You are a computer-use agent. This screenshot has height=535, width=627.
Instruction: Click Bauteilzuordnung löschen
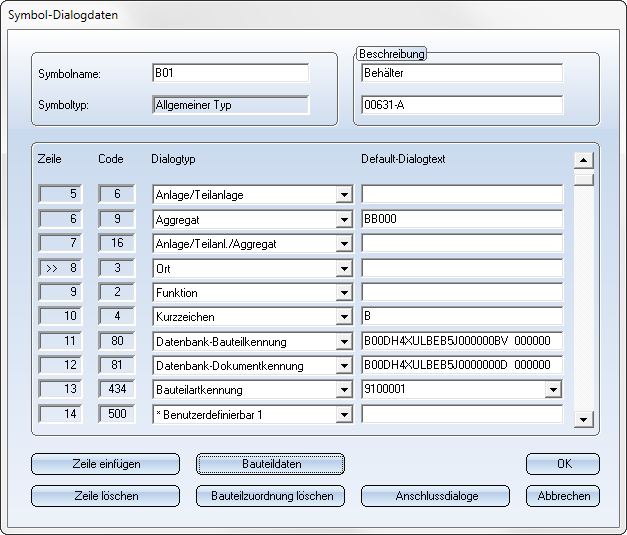click(271, 496)
